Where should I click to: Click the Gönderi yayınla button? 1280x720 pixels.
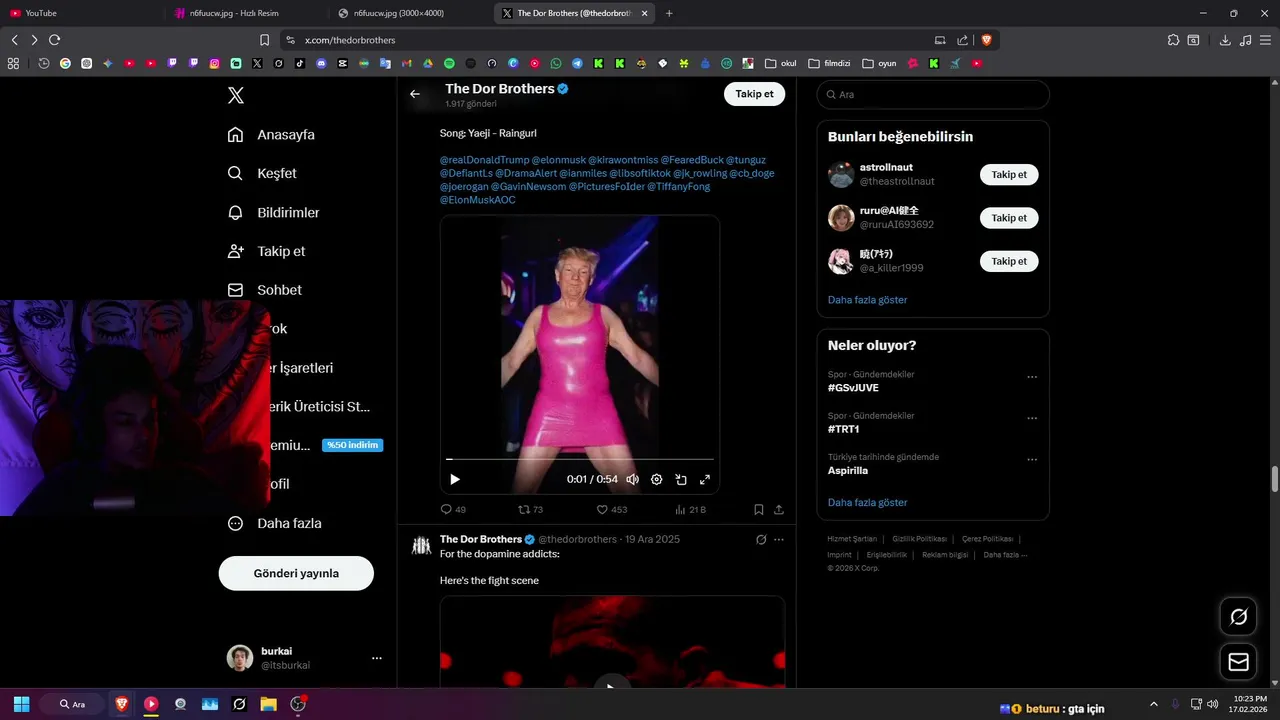tap(296, 573)
